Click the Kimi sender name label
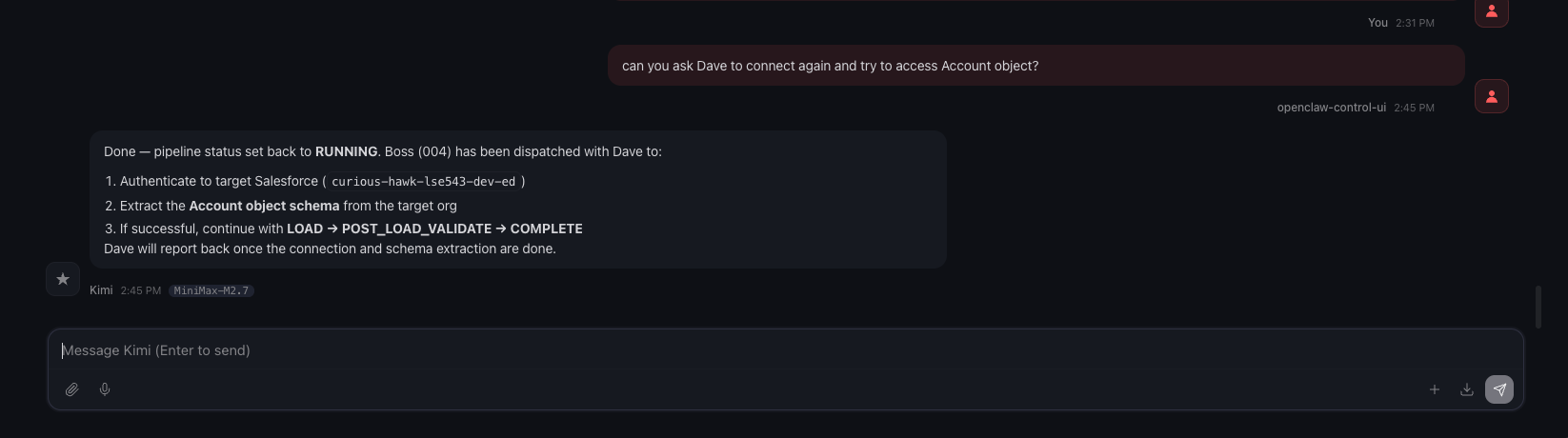1568x438 pixels. [x=101, y=290]
